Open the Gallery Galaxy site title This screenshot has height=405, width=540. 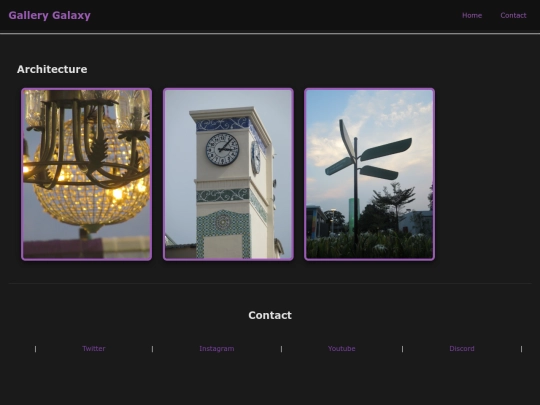[50, 15]
